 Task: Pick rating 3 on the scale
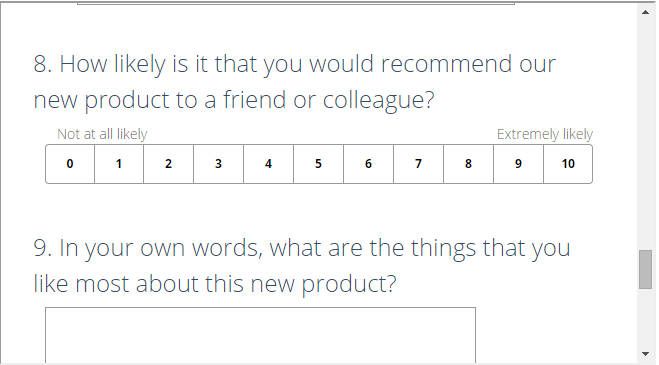pyautogui.click(x=219, y=164)
